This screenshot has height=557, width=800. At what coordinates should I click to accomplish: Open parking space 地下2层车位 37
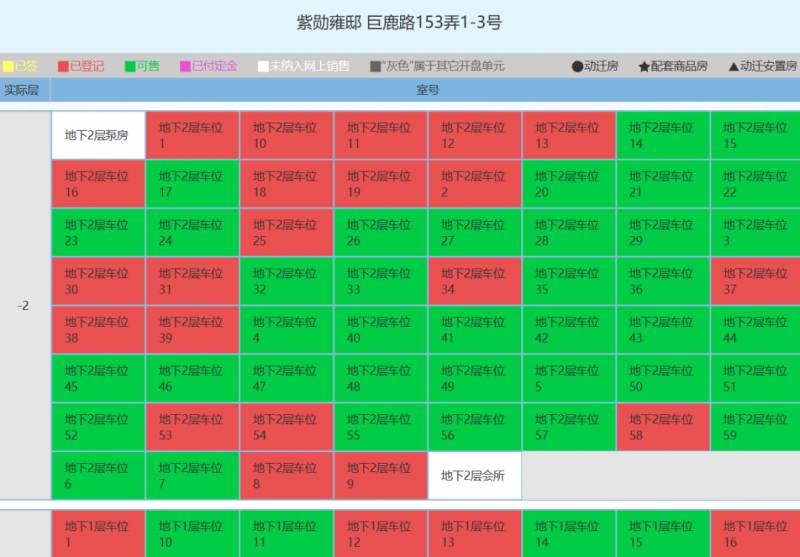[x=756, y=281]
